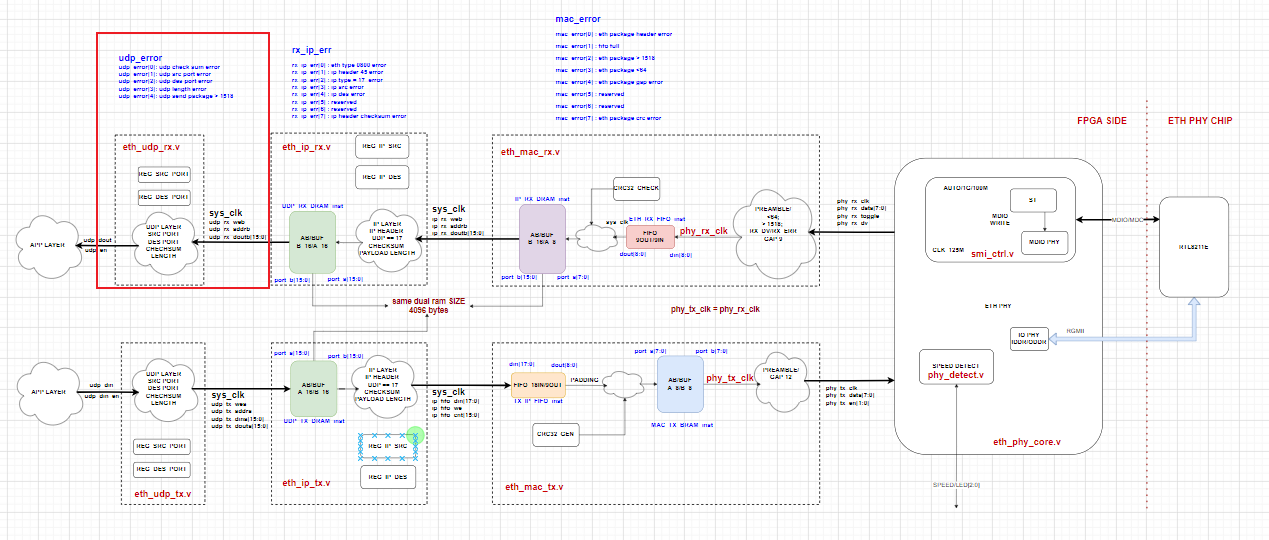The width and height of the screenshot is (1269, 540).
Task: Select the AUTO/1G/100M text
Action: tap(964, 187)
